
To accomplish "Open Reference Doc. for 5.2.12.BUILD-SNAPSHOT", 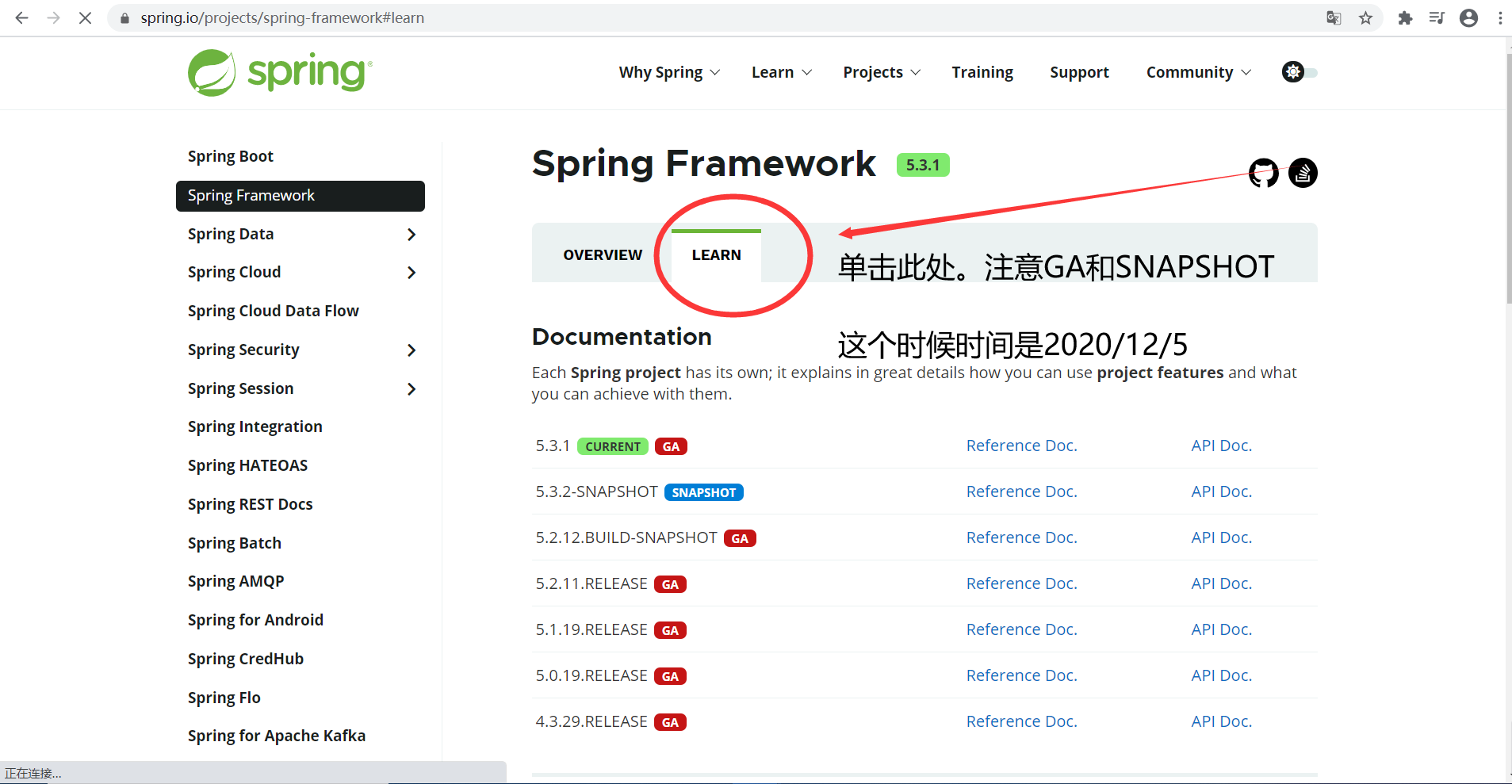I will [x=1021, y=537].
